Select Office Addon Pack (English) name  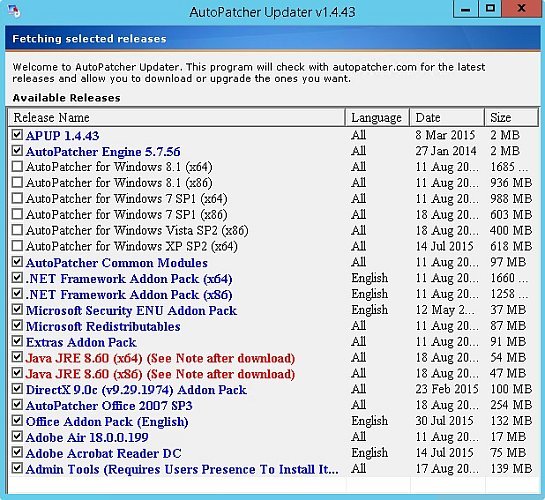coord(107,422)
